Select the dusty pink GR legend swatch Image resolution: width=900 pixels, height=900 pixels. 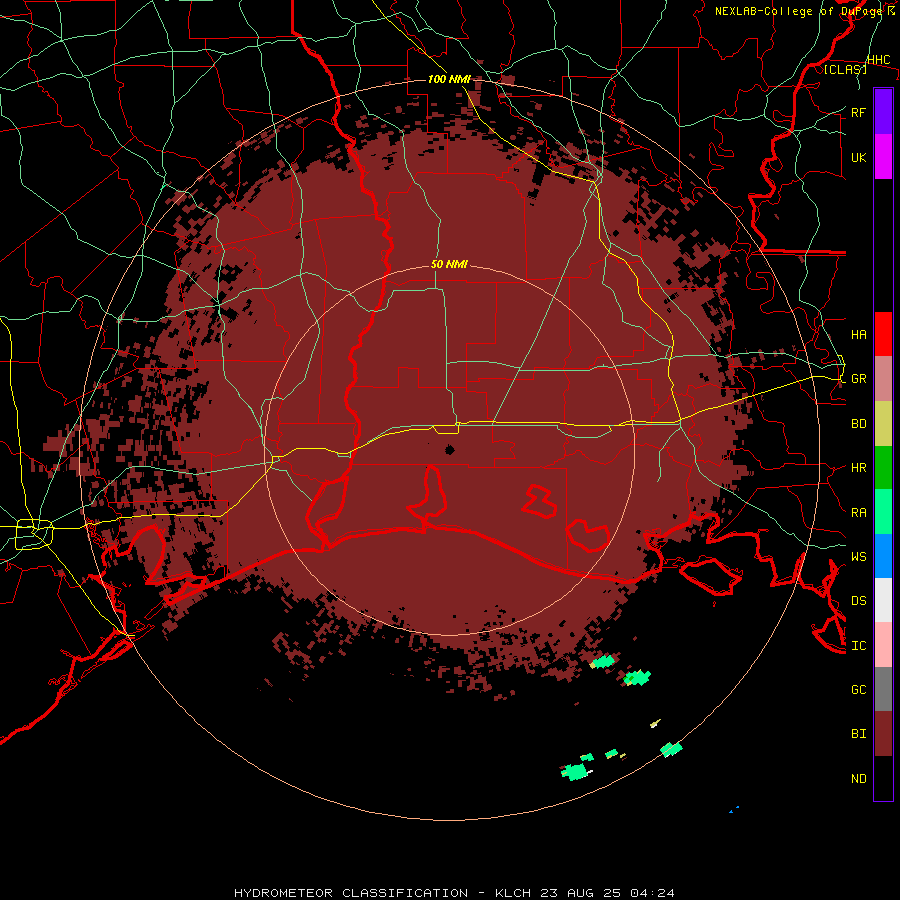[883, 379]
